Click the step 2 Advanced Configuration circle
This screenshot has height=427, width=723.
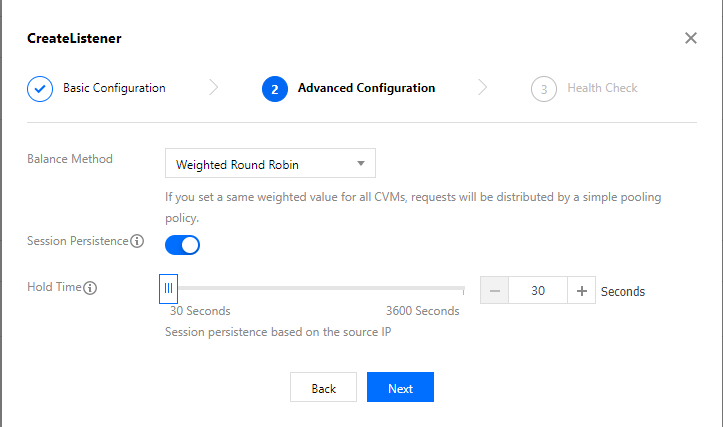[275, 88]
